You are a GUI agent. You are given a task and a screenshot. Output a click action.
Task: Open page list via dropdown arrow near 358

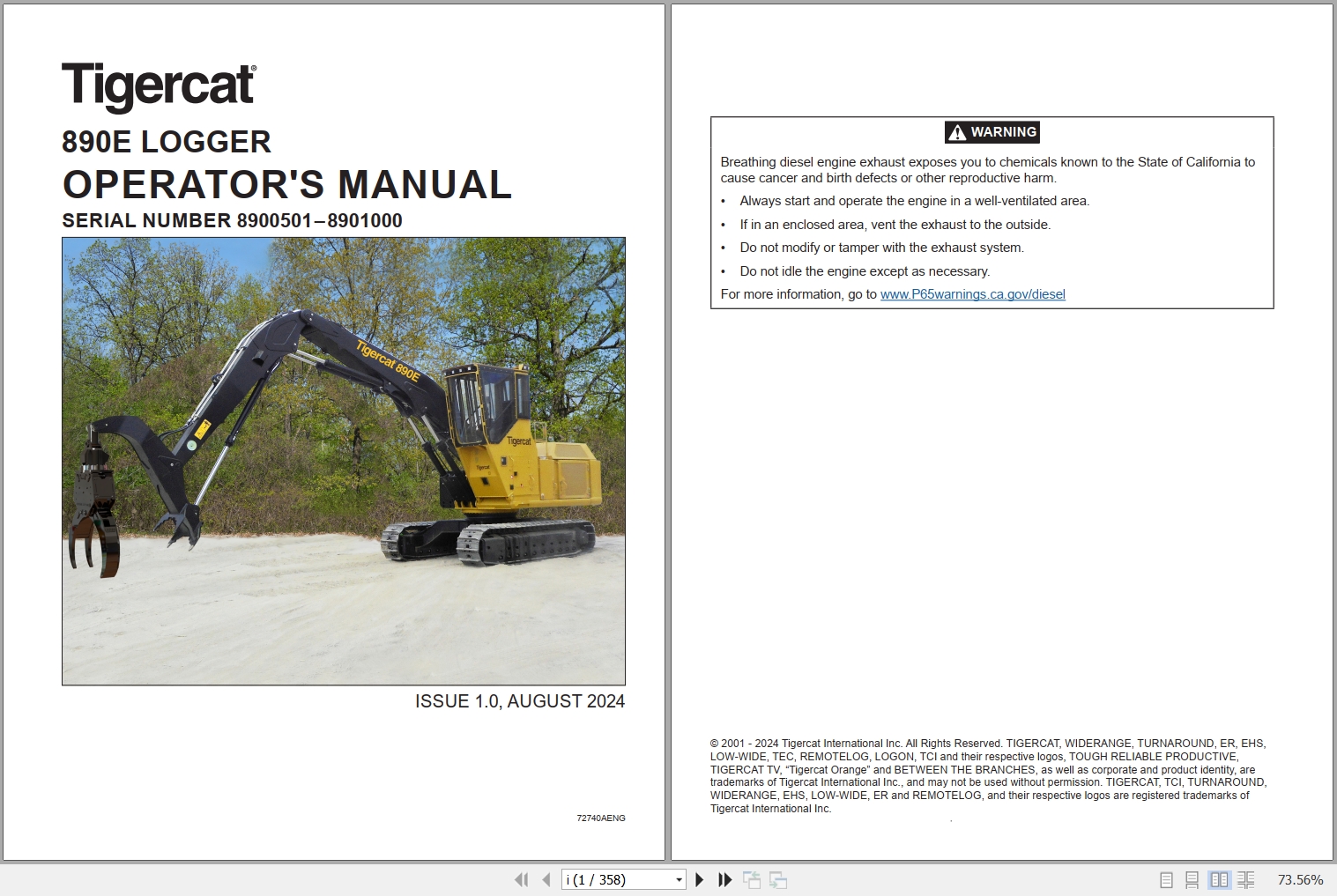(x=678, y=879)
